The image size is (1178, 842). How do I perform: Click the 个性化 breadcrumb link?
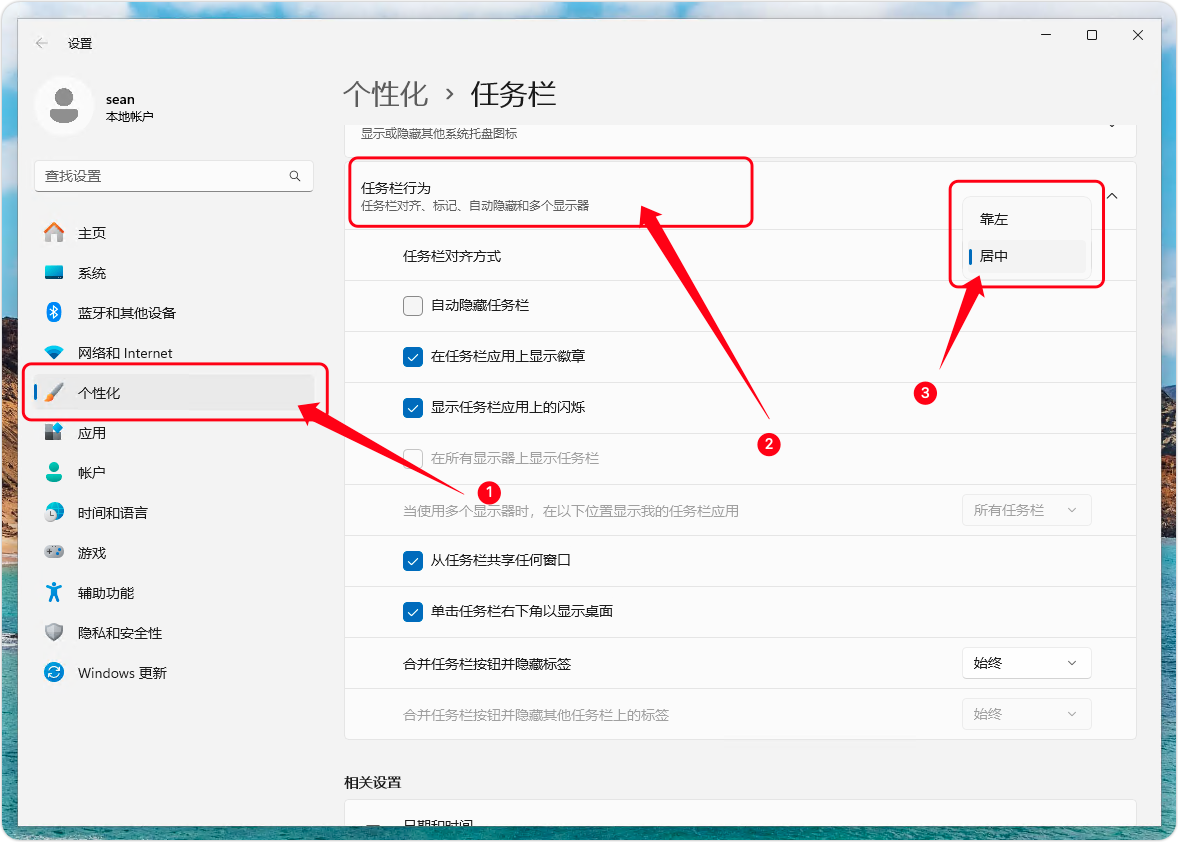click(385, 95)
